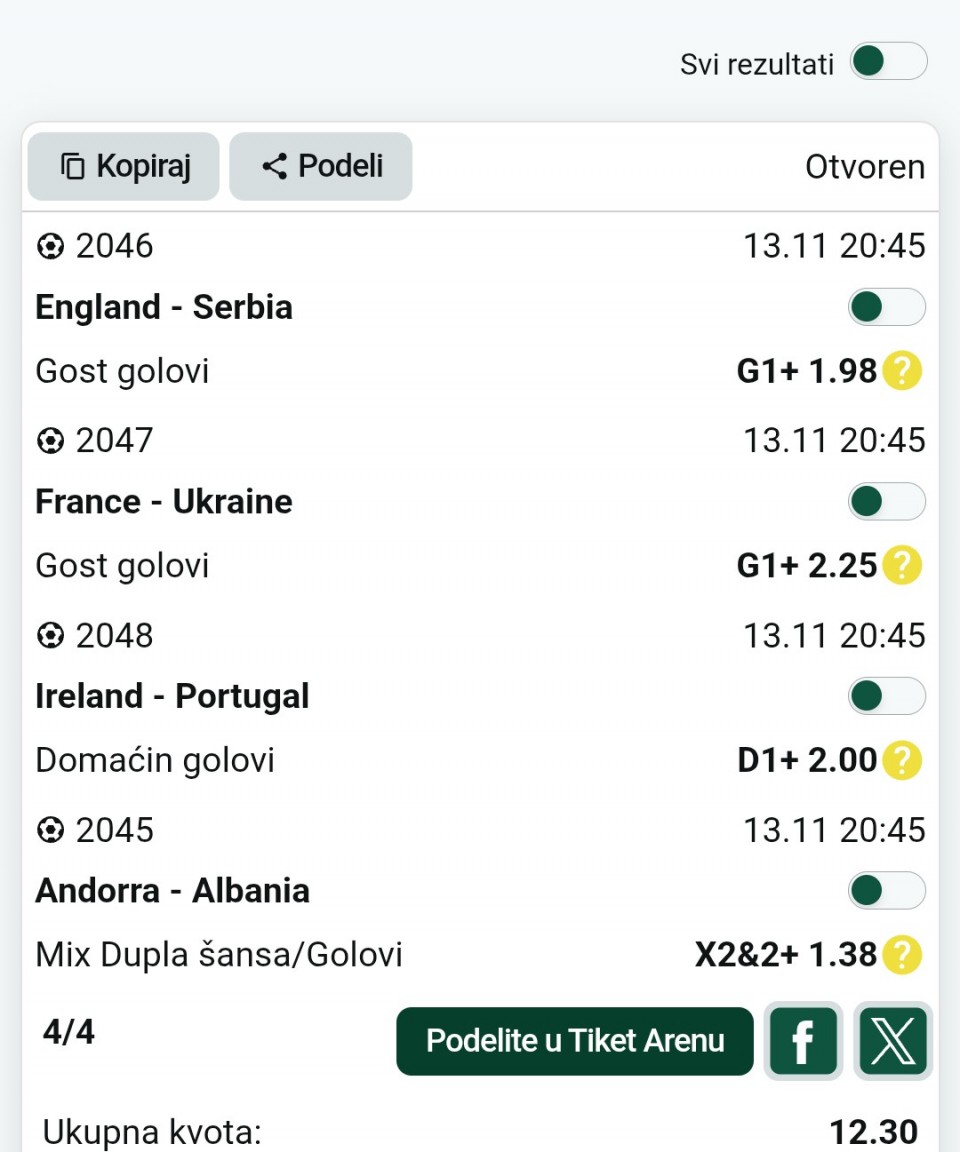This screenshot has width=960, height=1152.
Task: Share ticket on Facebook
Action: (x=803, y=1041)
